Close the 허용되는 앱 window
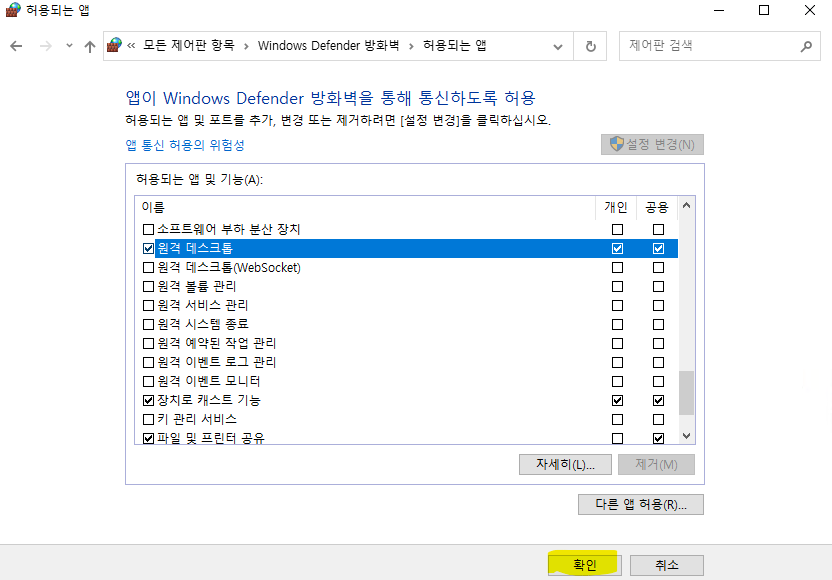The image size is (832, 580). (810, 10)
